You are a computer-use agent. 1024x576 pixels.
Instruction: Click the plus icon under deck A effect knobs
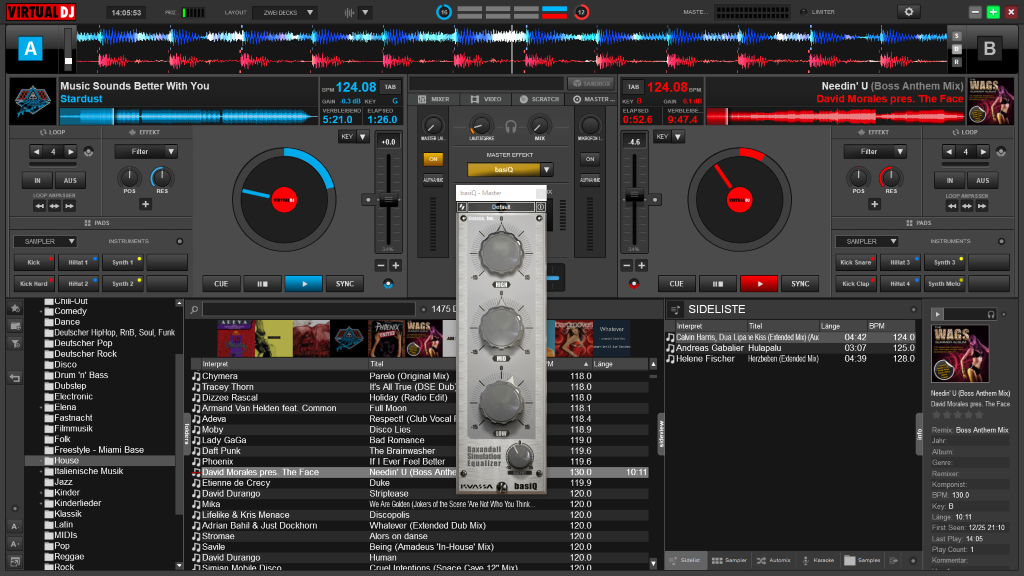tap(145, 204)
